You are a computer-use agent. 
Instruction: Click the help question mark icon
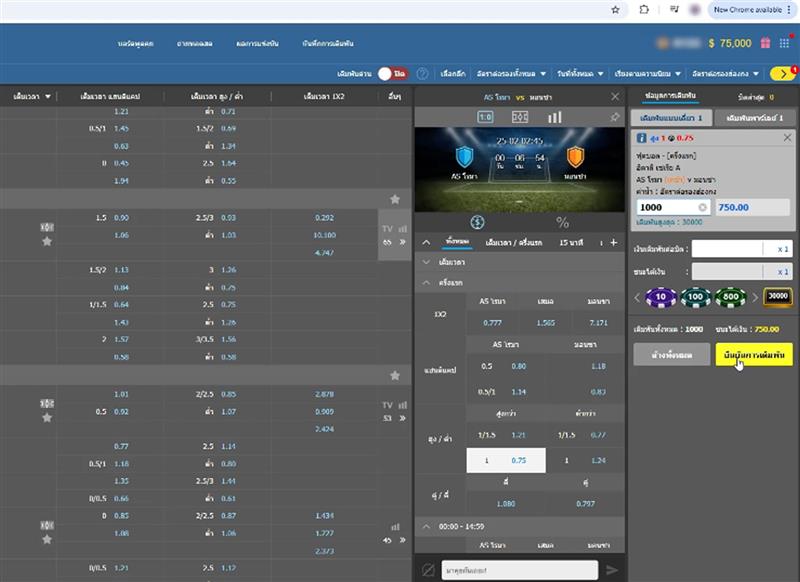click(422, 74)
